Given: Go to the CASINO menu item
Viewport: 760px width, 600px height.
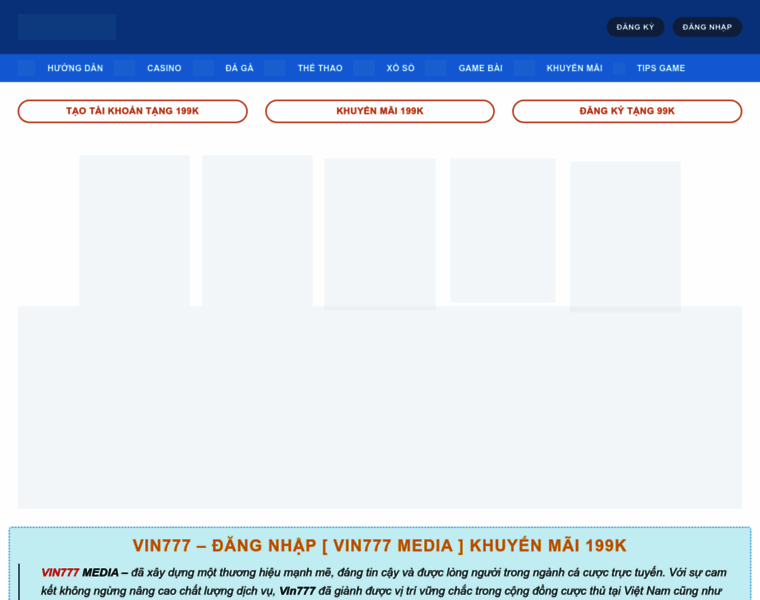Looking at the screenshot, I should tap(164, 68).
